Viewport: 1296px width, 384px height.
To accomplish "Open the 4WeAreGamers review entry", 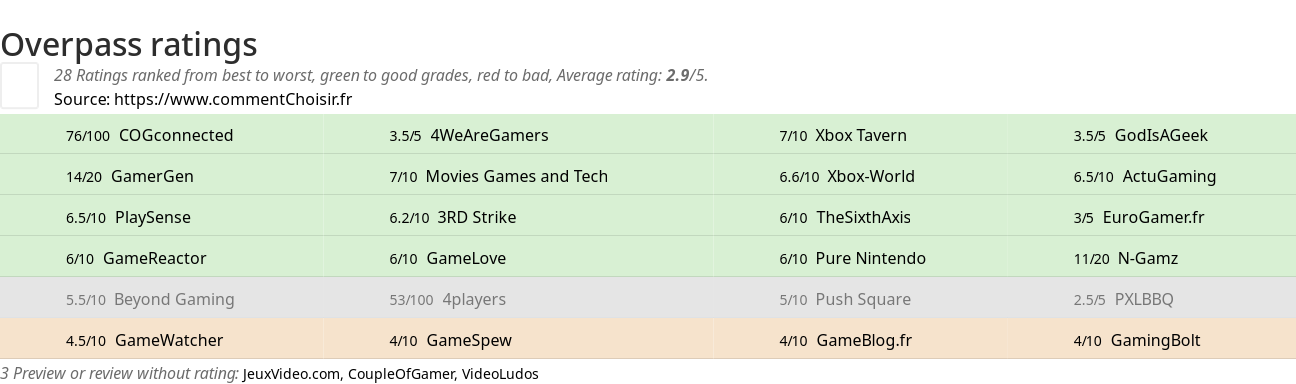I will [x=469, y=135].
